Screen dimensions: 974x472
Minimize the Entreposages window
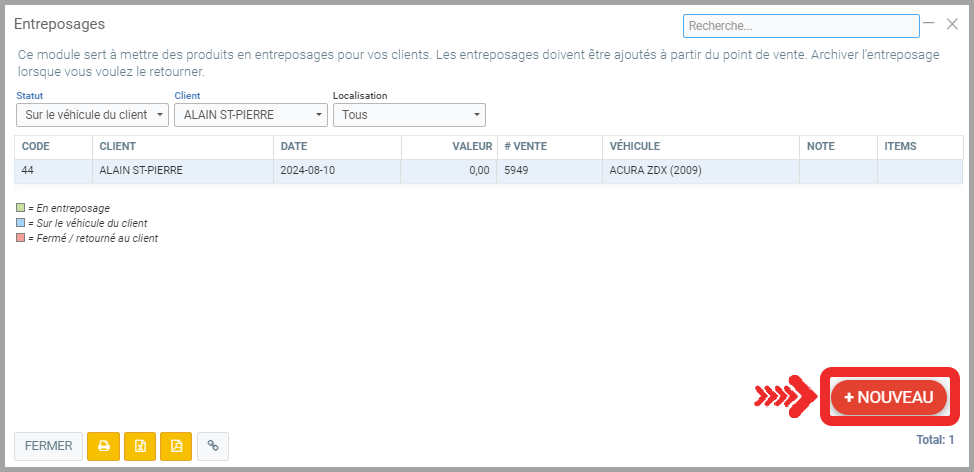pyautogui.click(x=929, y=24)
